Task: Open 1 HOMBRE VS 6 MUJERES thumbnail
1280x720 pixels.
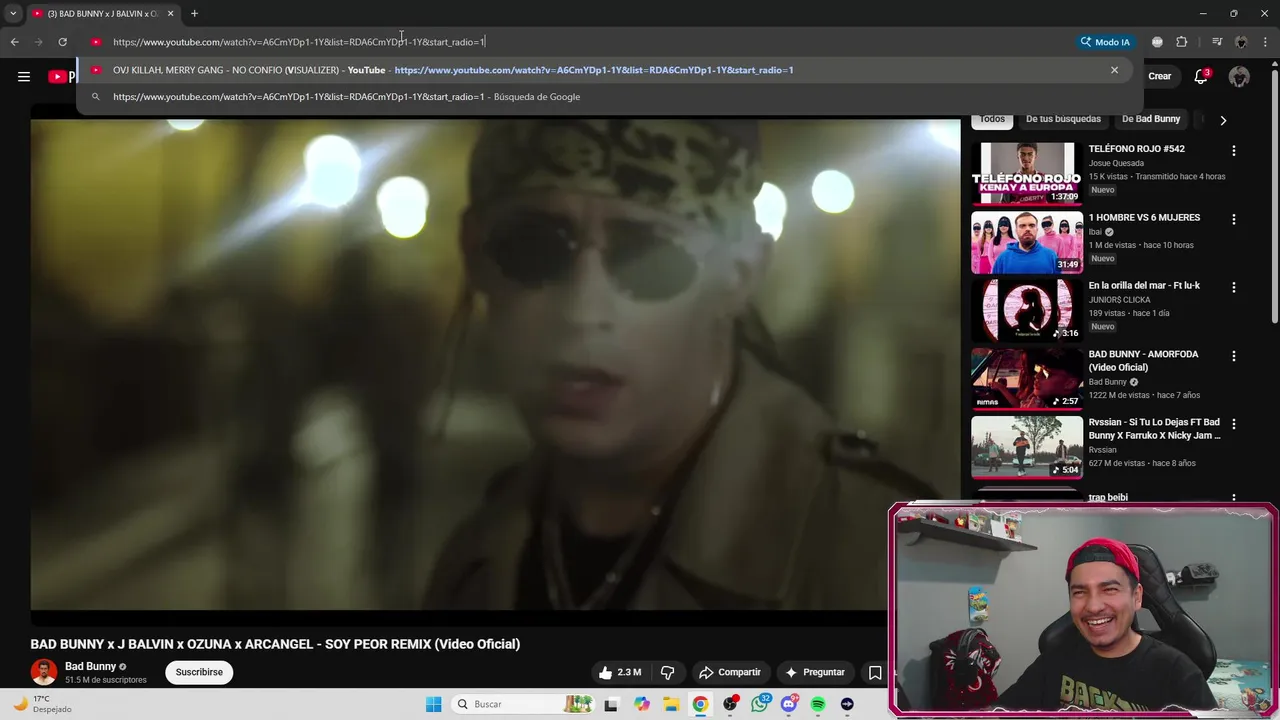Action: pos(1027,242)
